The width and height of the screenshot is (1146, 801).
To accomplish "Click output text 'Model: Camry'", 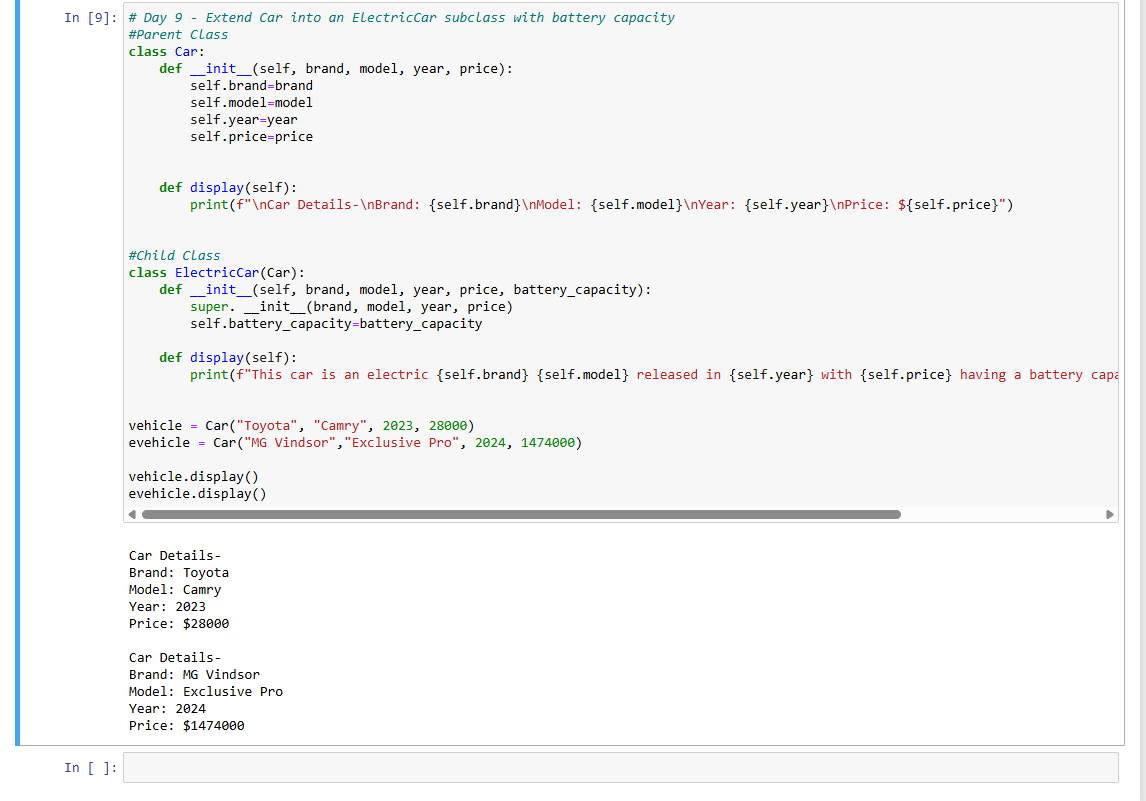I will [175, 589].
